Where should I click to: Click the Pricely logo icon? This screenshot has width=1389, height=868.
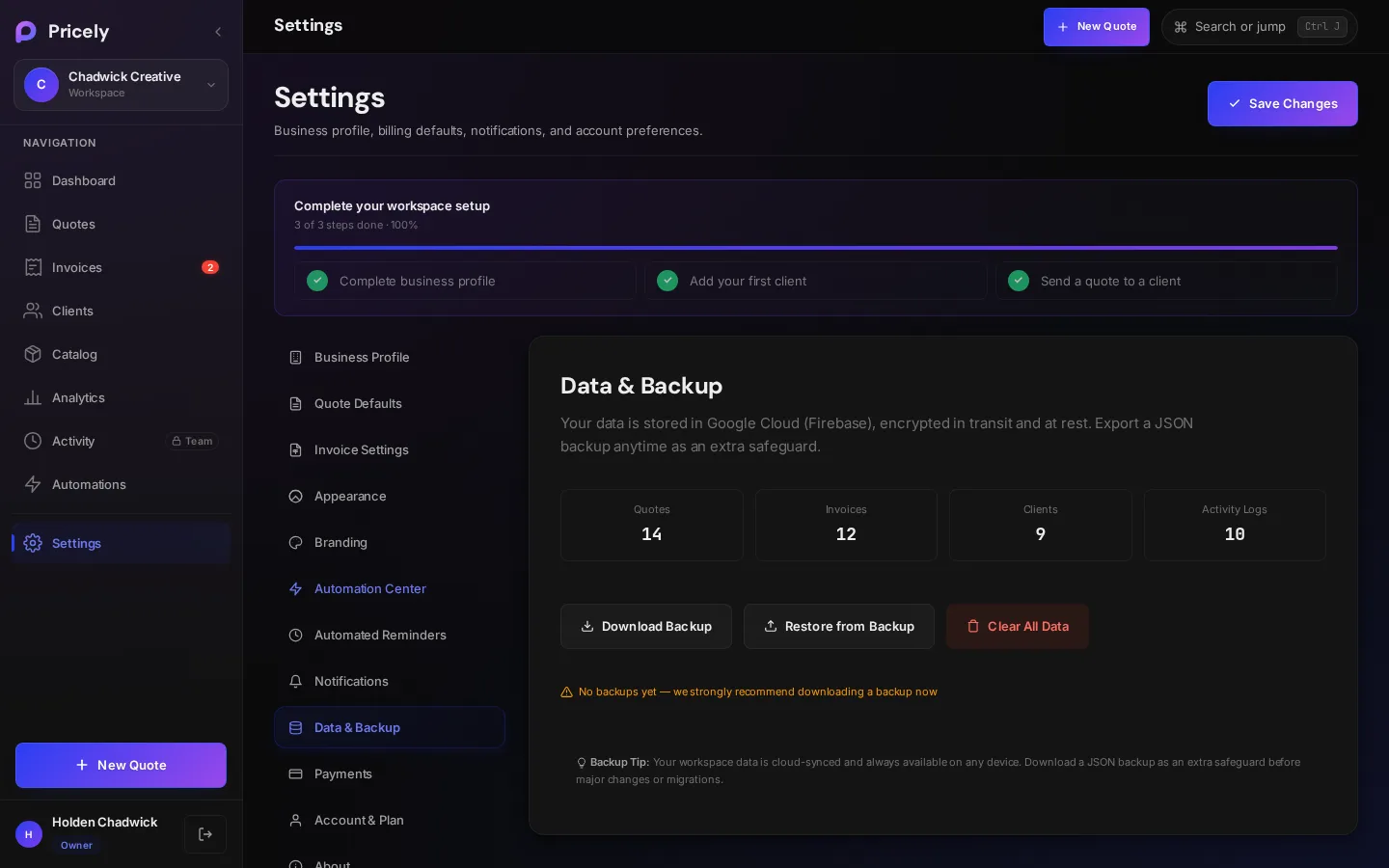26,32
